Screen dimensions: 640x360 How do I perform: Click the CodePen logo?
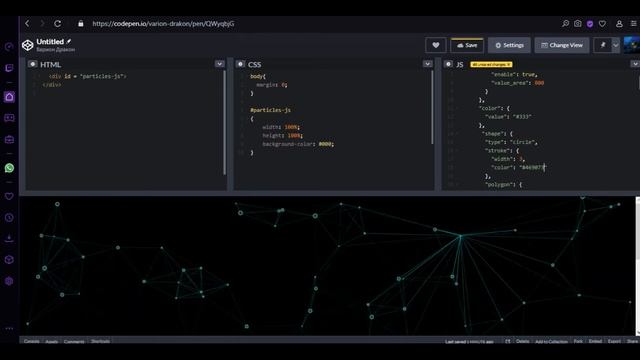[x=28, y=45]
